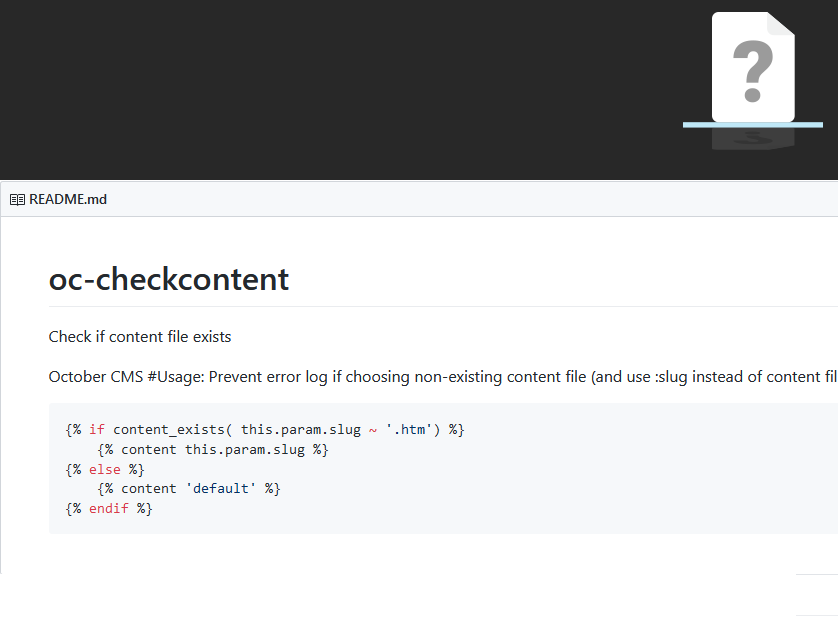Click the red tilde operator in code
Viewport: 838px width, 630px height.
click(373, 430)
